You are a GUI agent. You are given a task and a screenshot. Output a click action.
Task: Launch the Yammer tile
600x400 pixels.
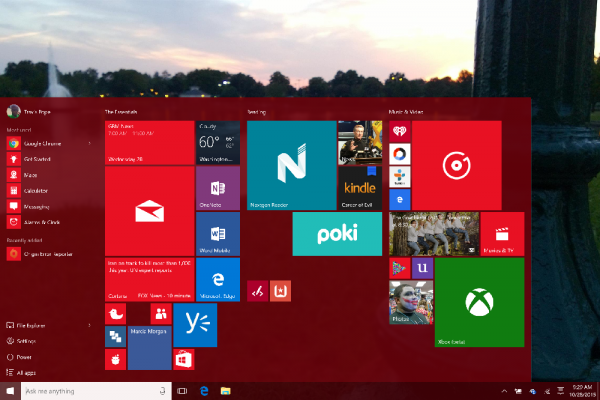click(195, 325)
